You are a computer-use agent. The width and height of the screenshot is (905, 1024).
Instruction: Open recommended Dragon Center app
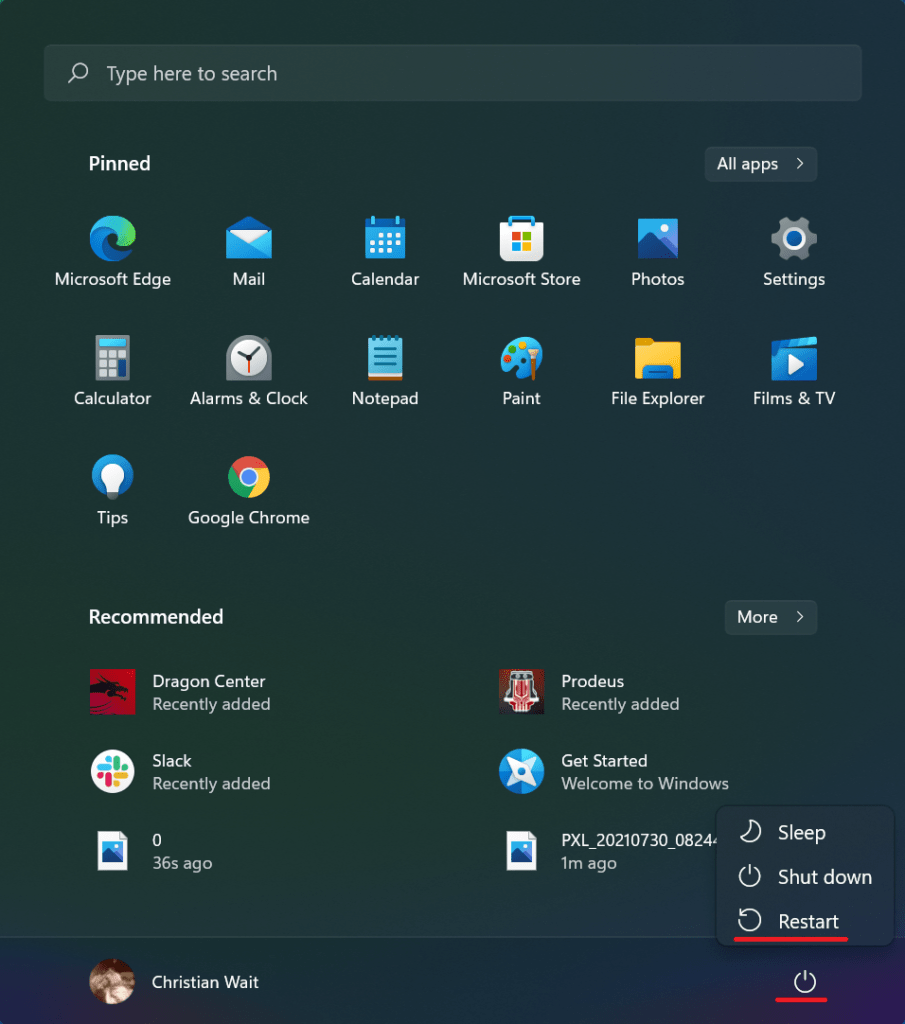point(180,692)
